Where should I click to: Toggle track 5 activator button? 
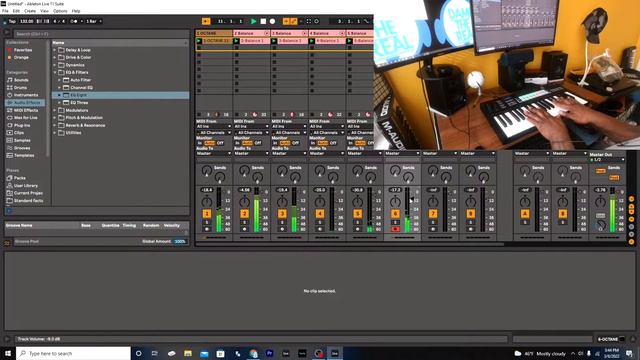[358, 213]
